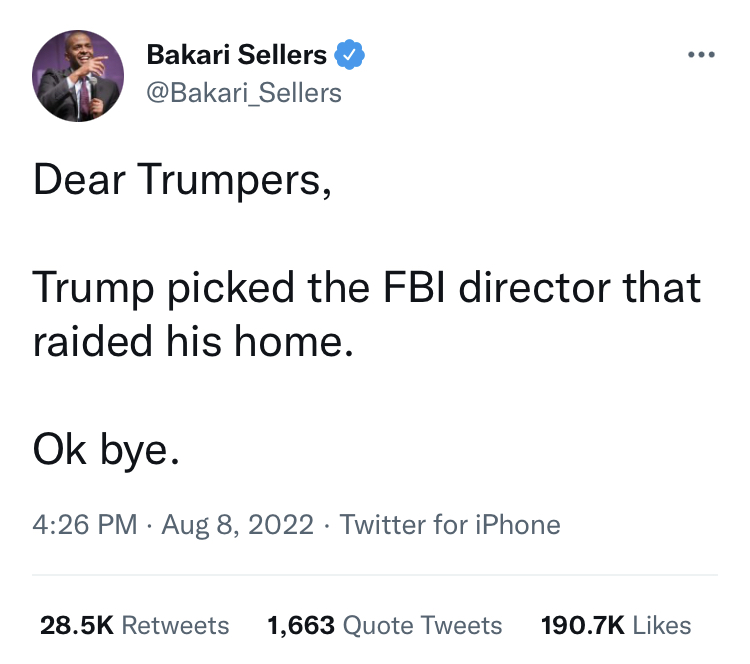Click the 4:26 PM timestamp
The height and width of the screenshot is (664, 750).
pyautogui.click(x=86, y=524)
